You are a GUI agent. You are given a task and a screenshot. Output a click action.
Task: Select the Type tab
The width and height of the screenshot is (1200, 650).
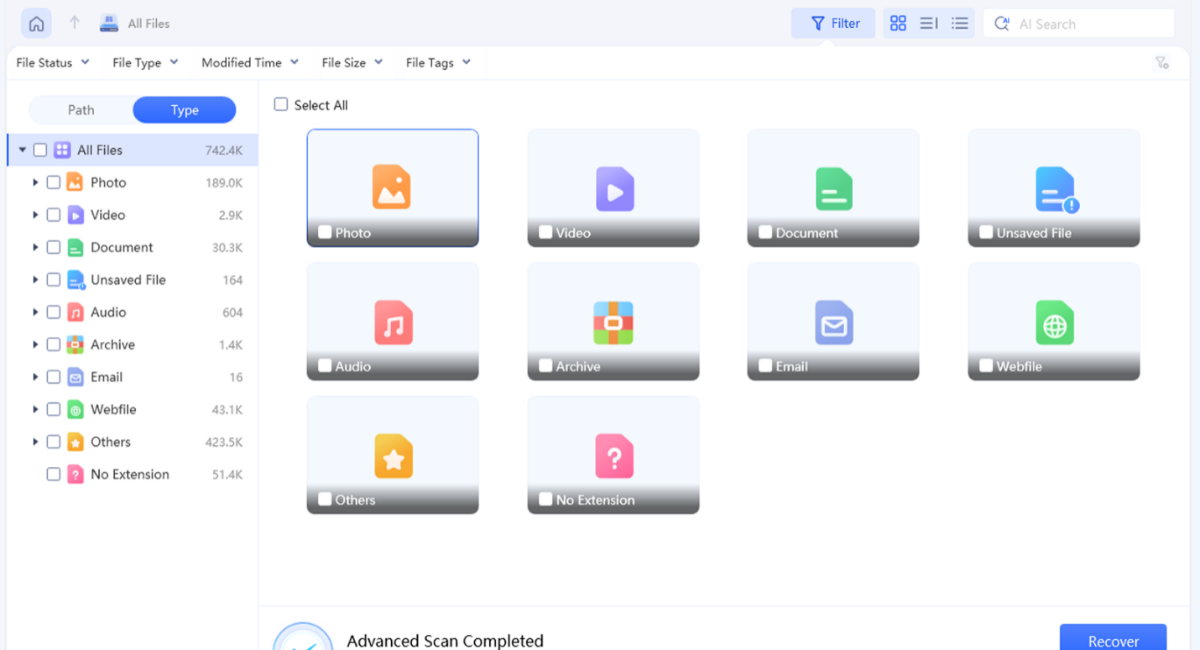click(x=185, y=110)
